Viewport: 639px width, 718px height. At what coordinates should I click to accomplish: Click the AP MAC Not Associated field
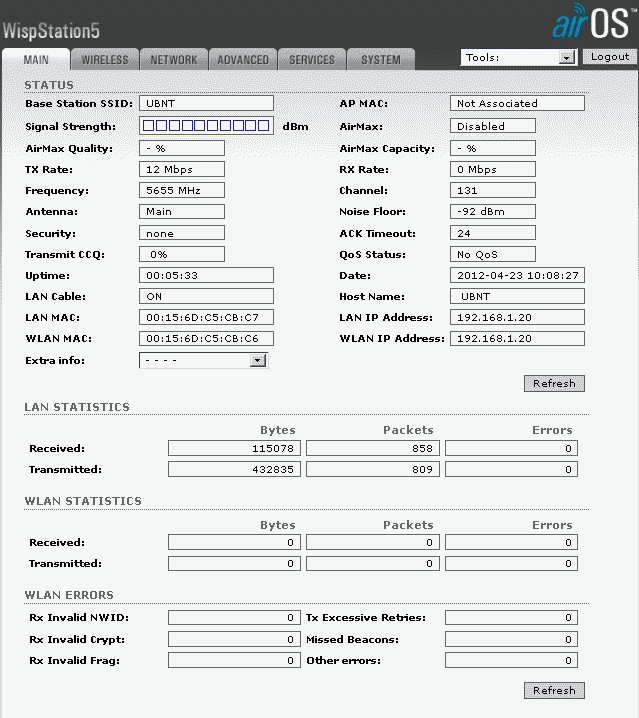pyautogui.click(x=517, y=103)
